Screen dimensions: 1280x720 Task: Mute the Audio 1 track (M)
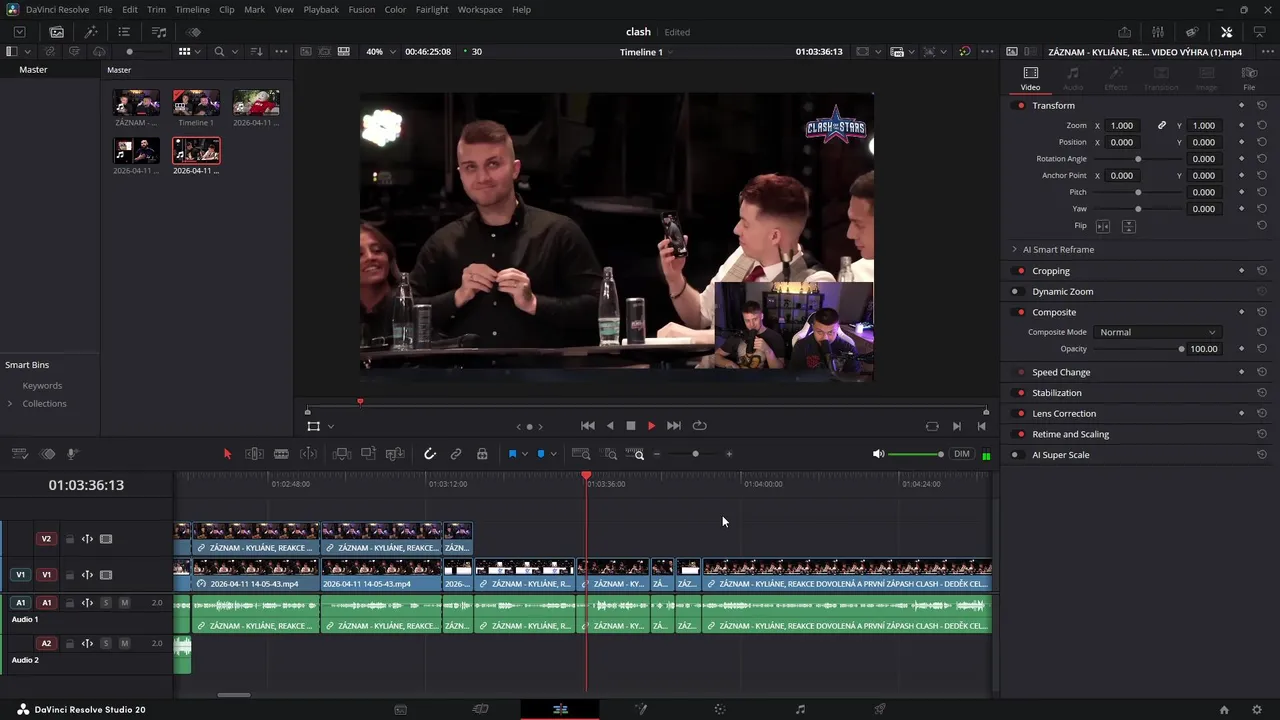(x=124, y=603)
